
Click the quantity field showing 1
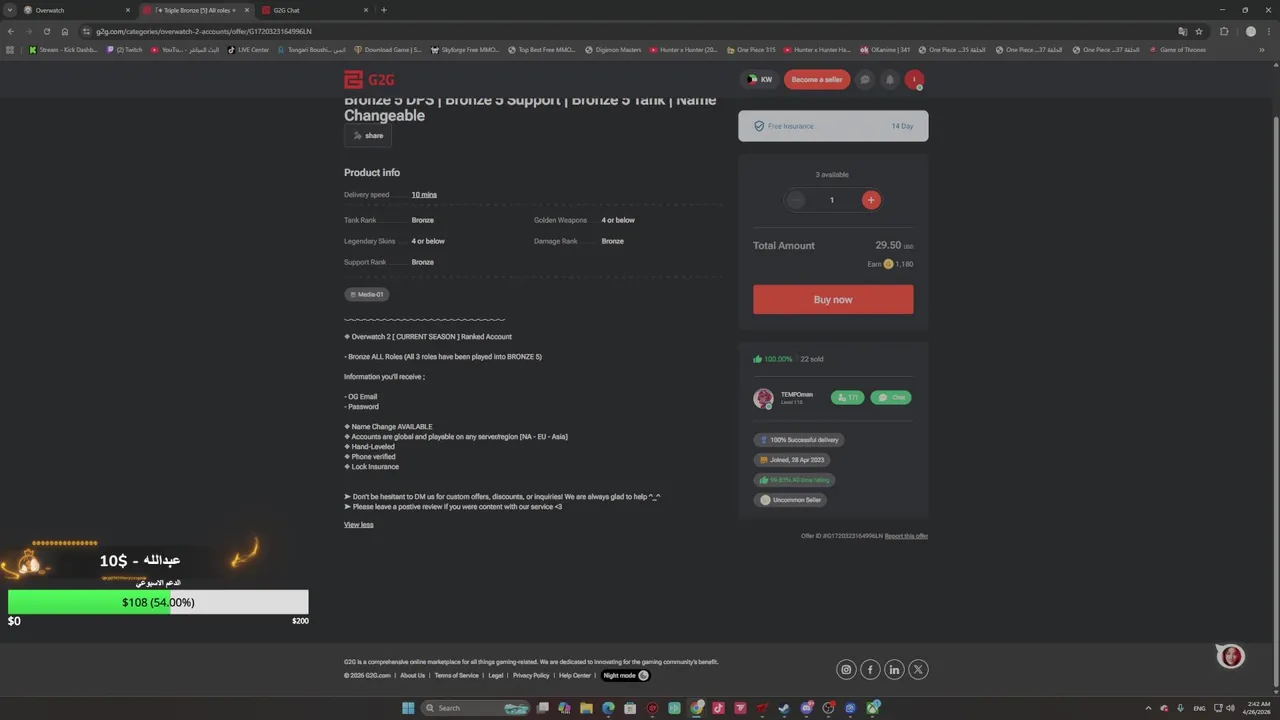[832, 200]
